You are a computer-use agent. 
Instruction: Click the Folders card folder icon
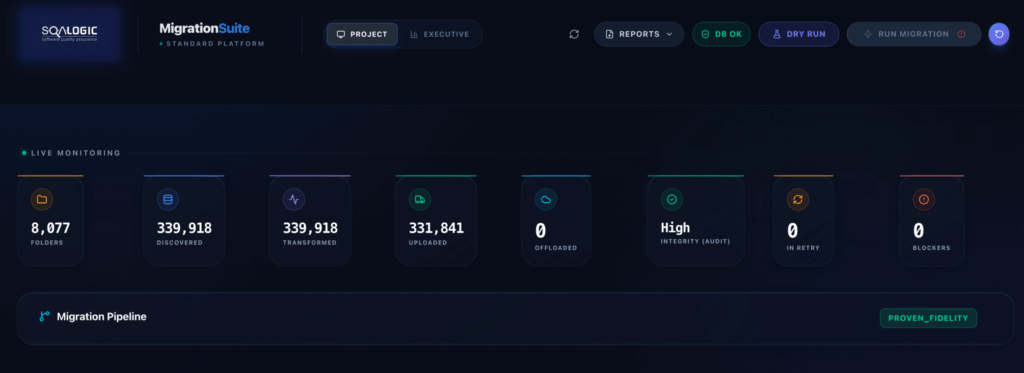[42, 200]
